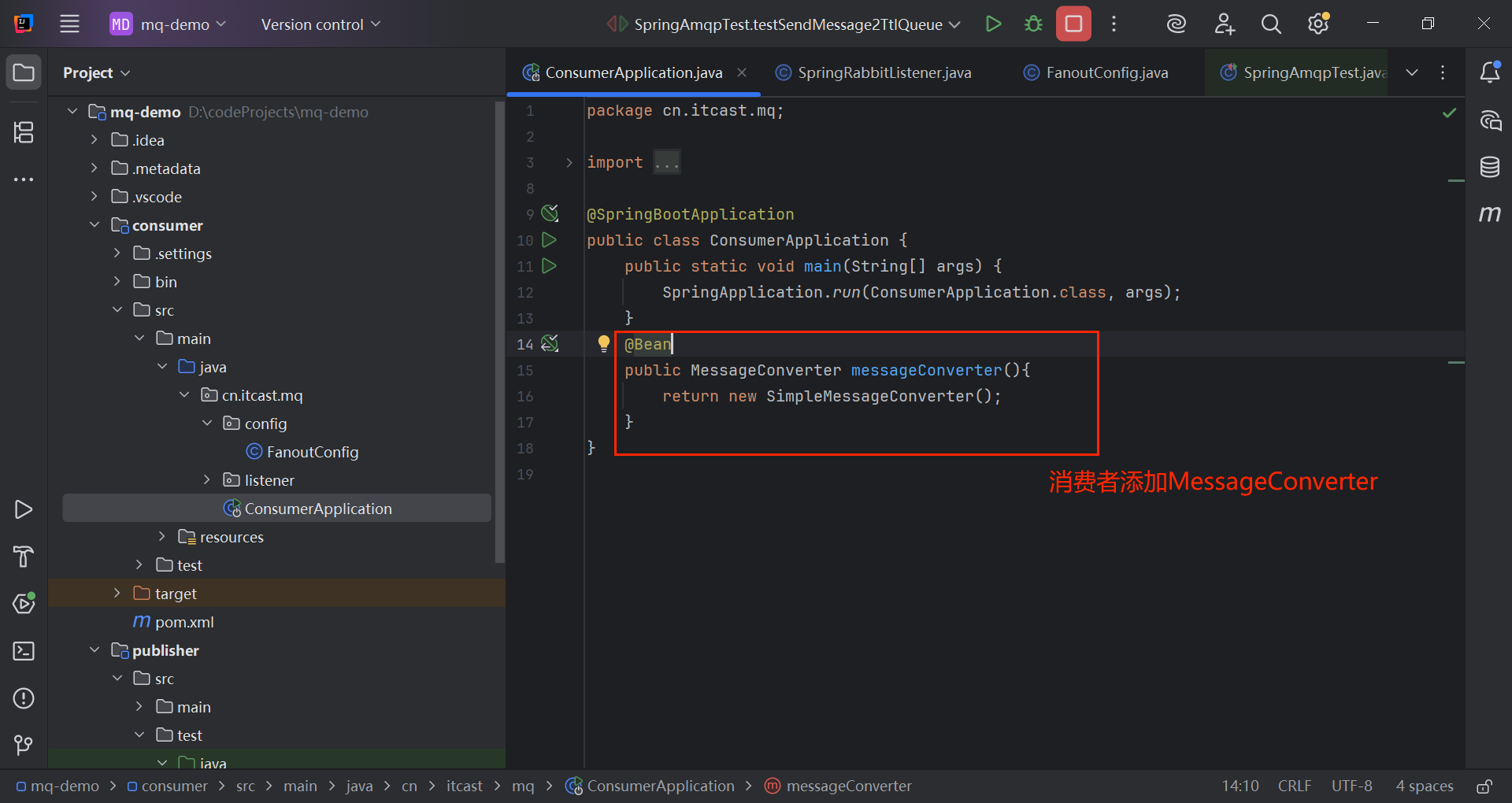Expand the listener package

[x=206, y=479]
